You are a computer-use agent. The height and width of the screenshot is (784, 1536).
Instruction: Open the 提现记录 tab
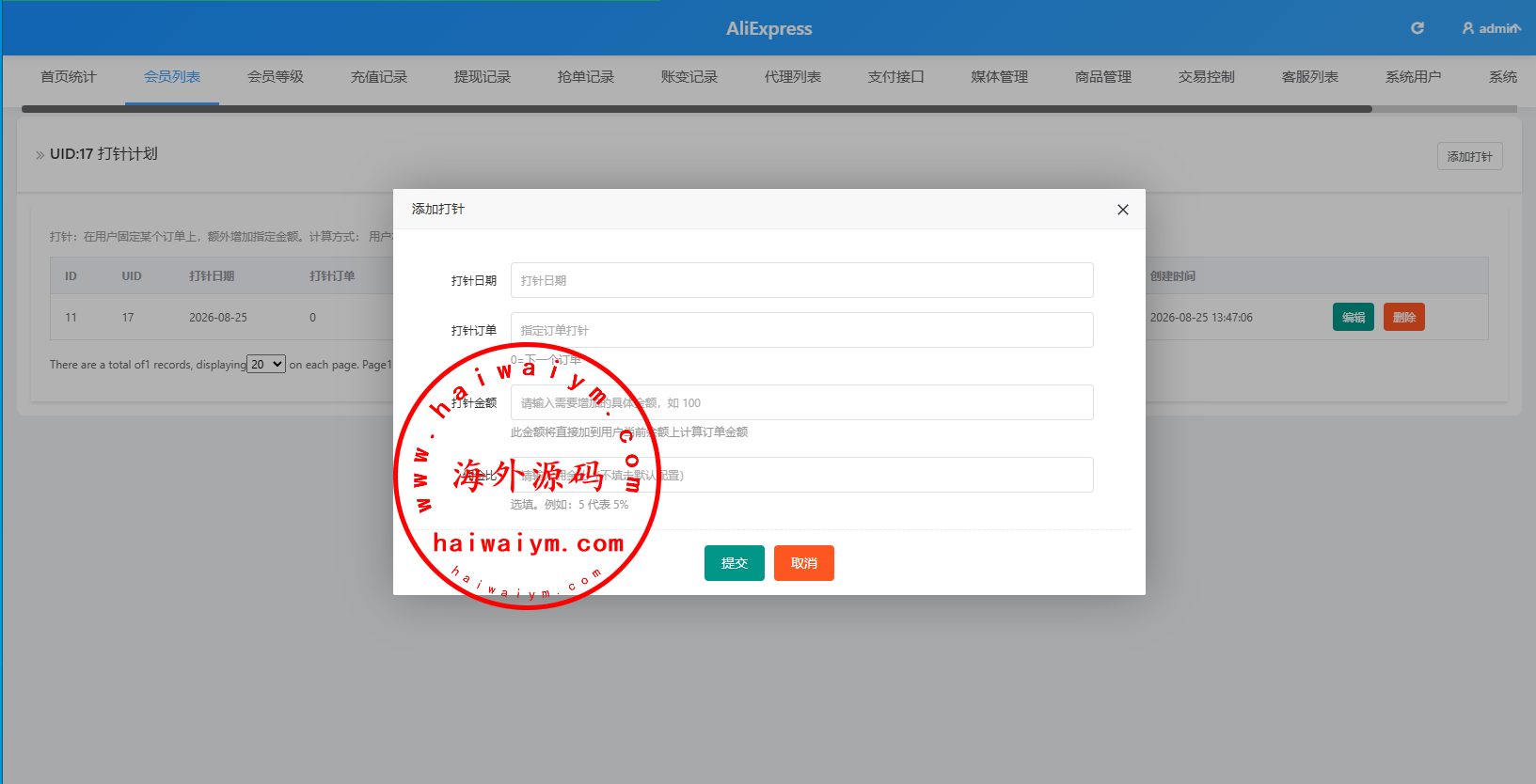pos(483,77)
